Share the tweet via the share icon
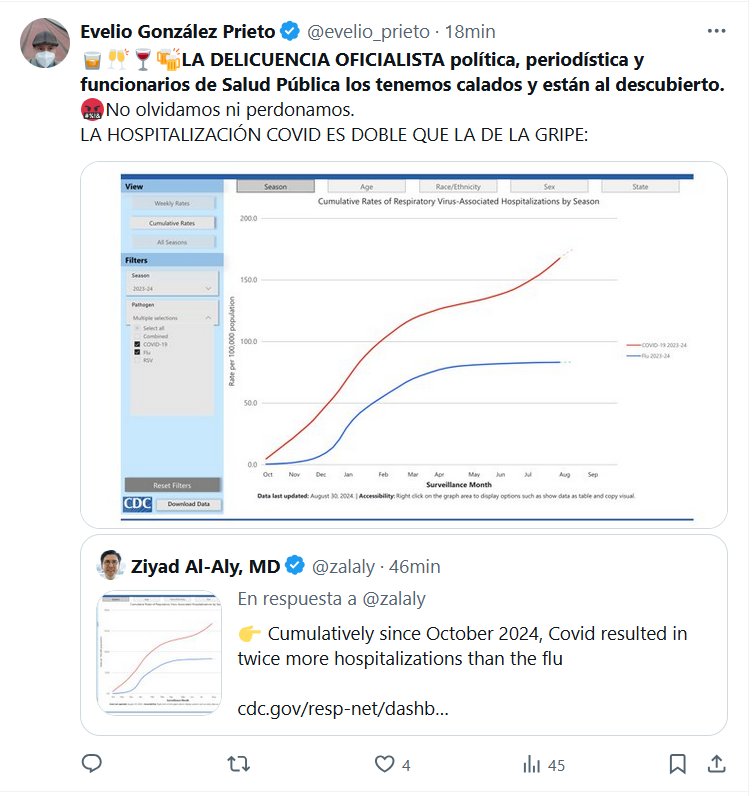Screen dimensions: 752x796 pos(716,764)
